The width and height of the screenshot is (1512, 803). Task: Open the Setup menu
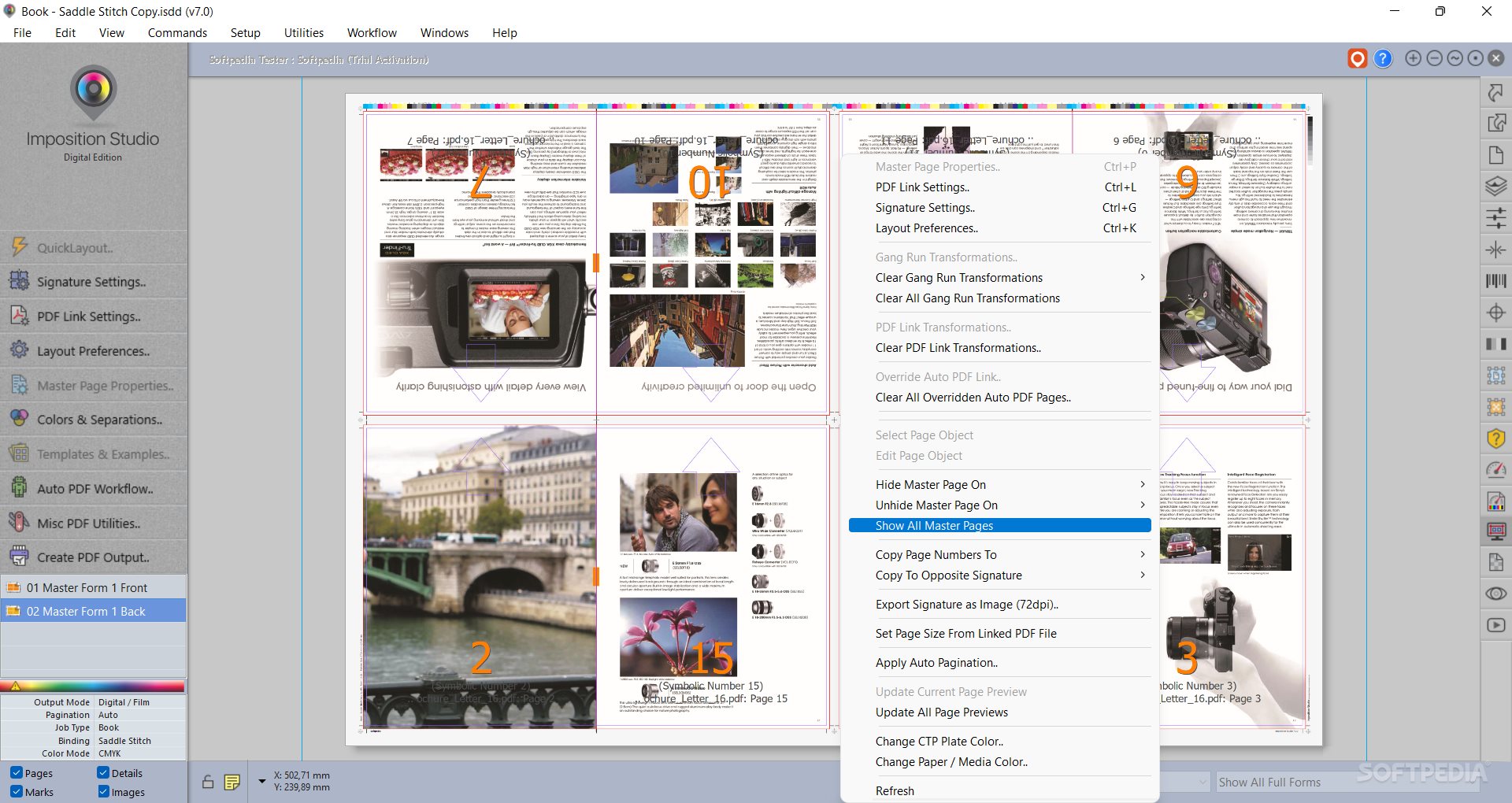246,33
